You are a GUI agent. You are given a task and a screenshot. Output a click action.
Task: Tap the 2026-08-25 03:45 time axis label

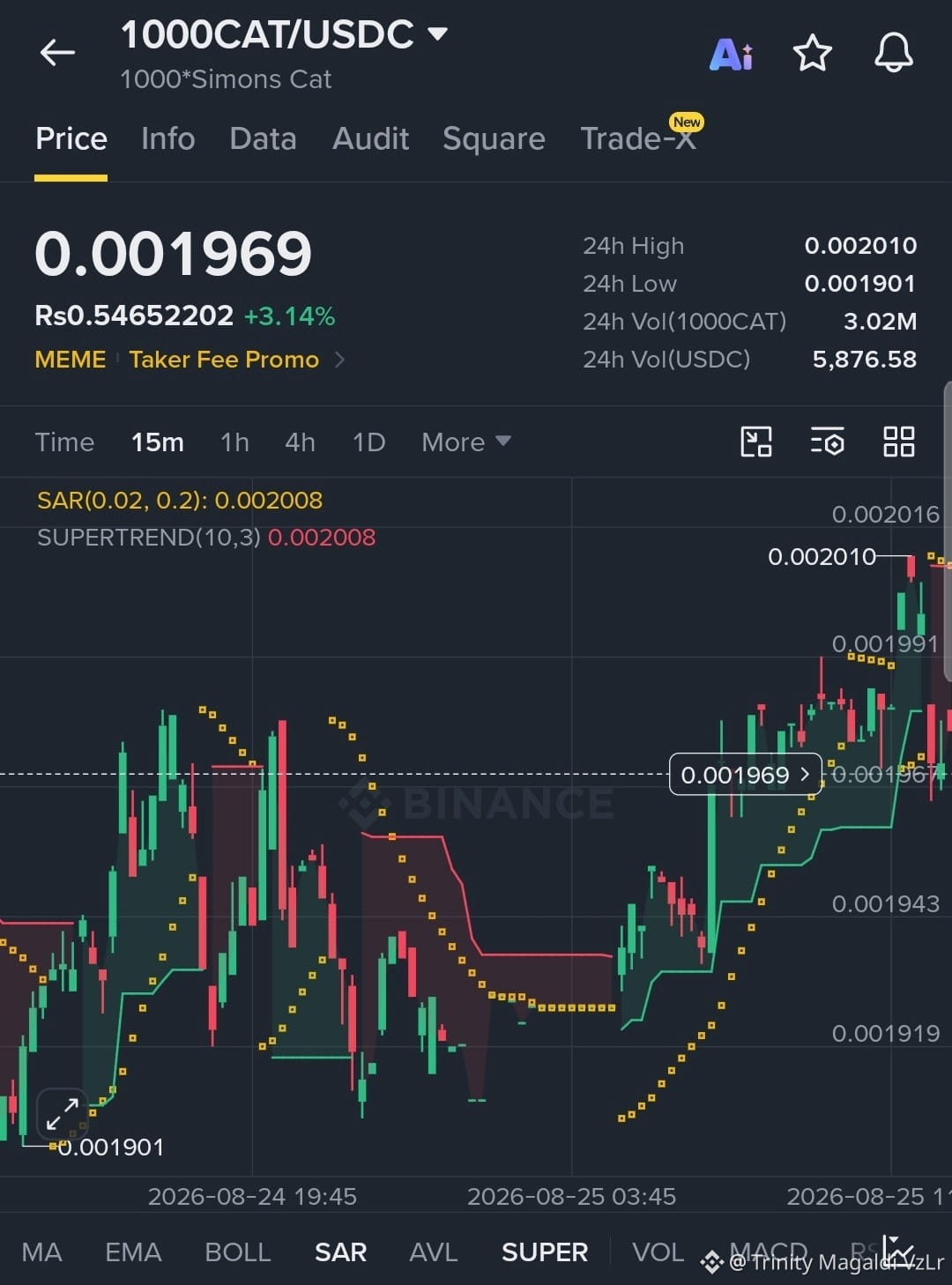point(571,1196)
